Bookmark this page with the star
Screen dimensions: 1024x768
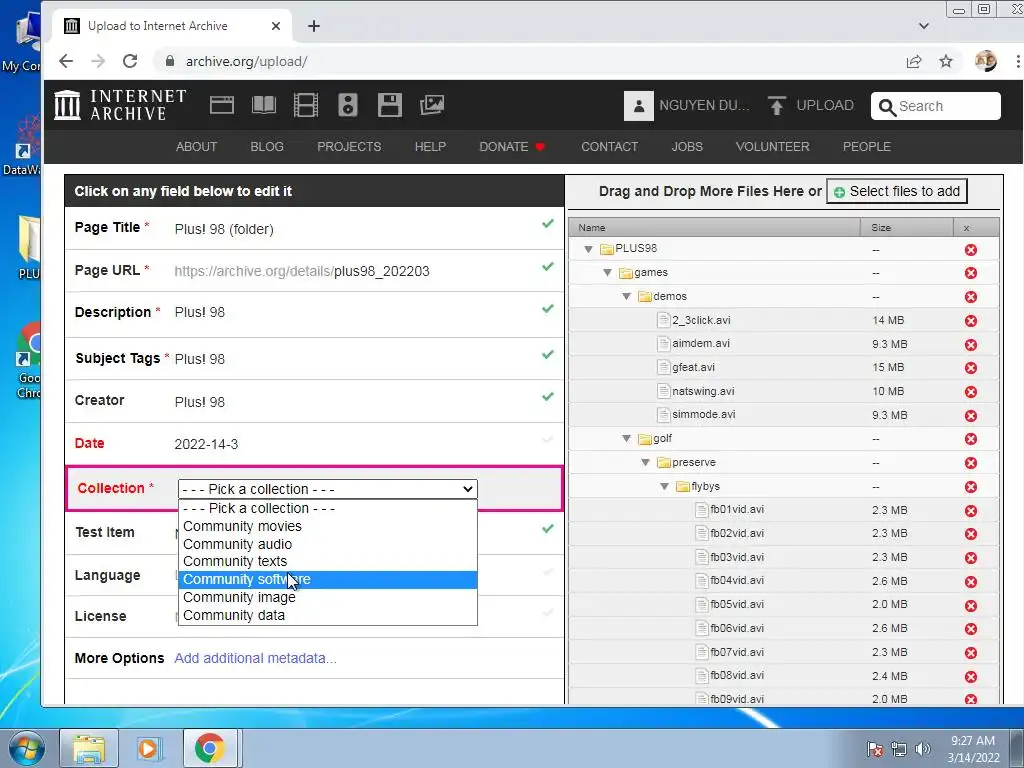(x=946, y=61)
